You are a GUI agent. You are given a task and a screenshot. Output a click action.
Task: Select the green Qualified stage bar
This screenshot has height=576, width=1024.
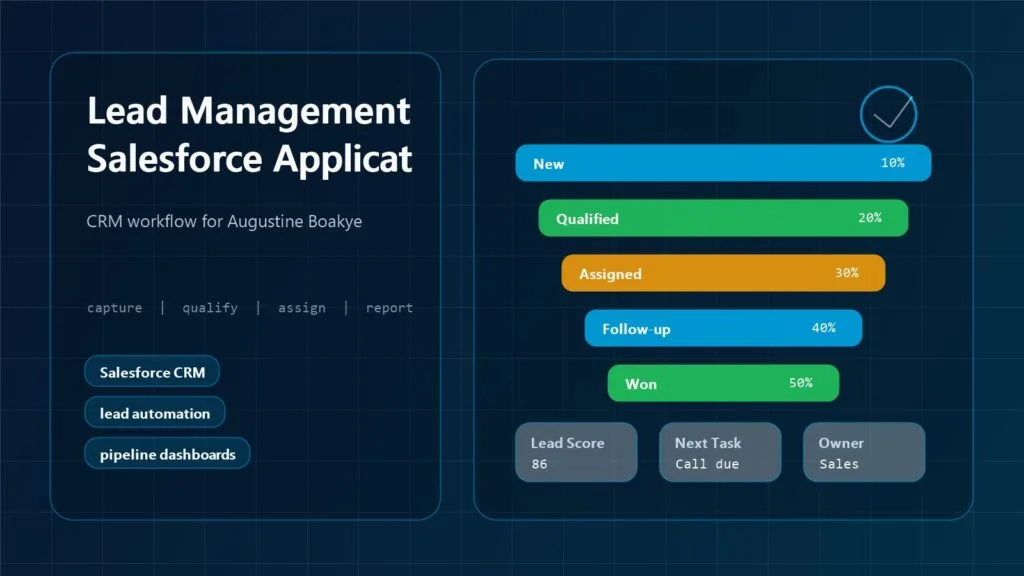point(723,218)
